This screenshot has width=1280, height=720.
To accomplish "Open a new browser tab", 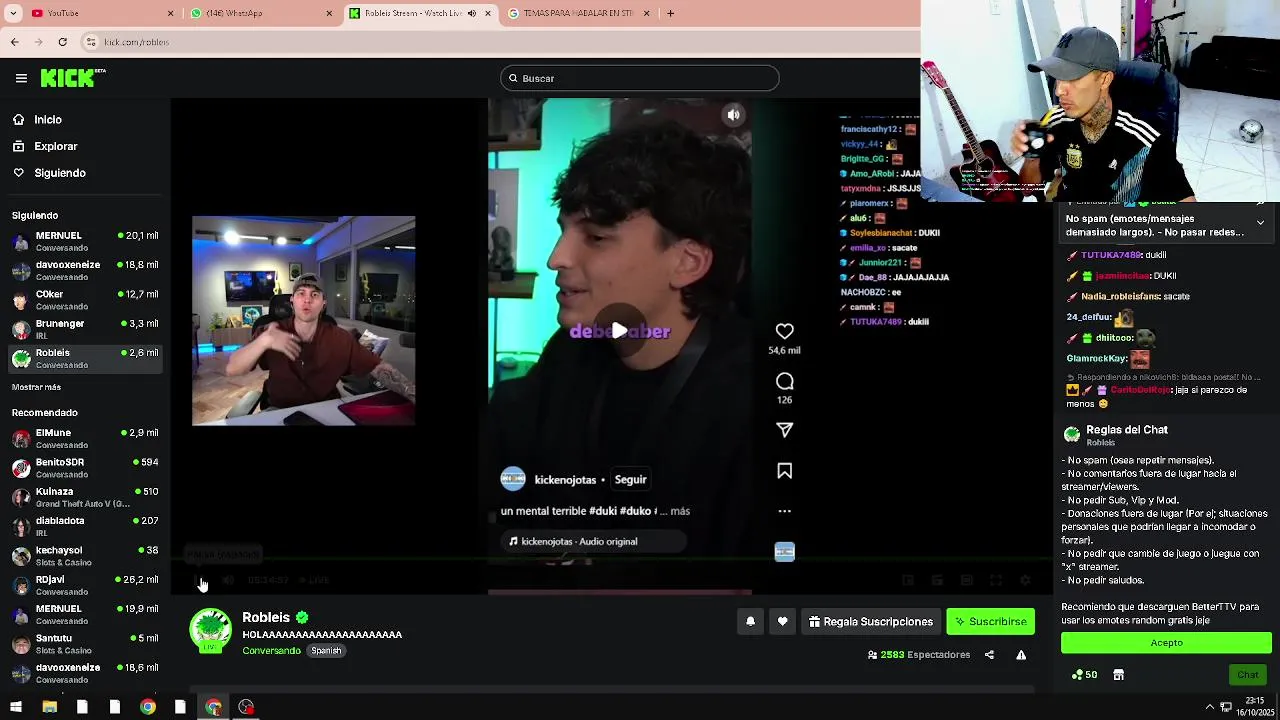I will point(670,13).
